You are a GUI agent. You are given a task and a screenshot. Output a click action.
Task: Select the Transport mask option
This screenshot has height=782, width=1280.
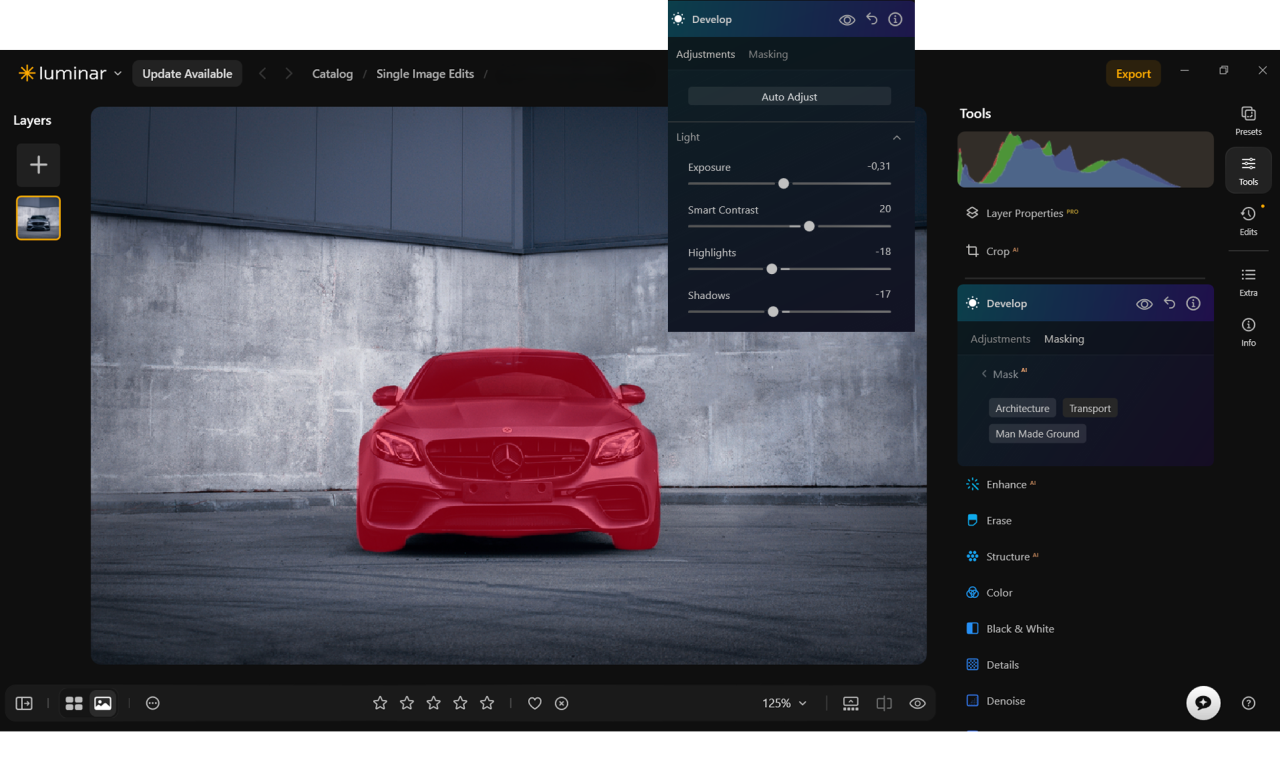pos(1090,408)
